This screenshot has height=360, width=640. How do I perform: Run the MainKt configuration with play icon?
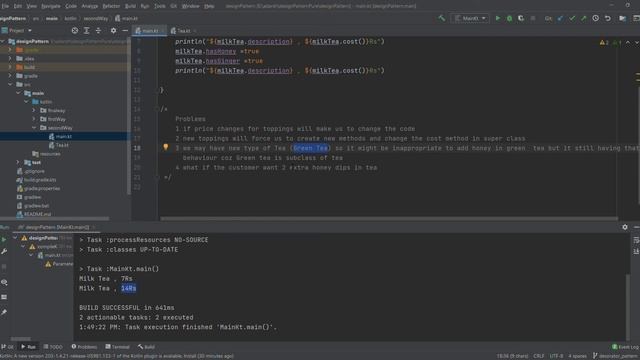pos(498,18)
